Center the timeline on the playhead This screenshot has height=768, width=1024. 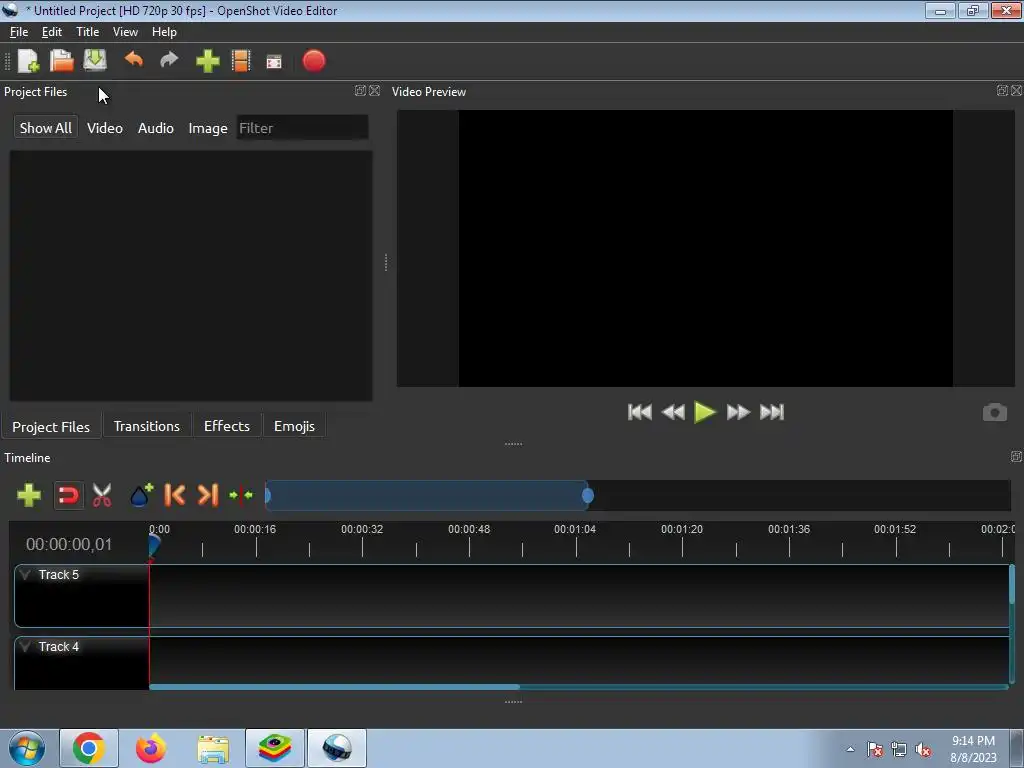point(241,495)
